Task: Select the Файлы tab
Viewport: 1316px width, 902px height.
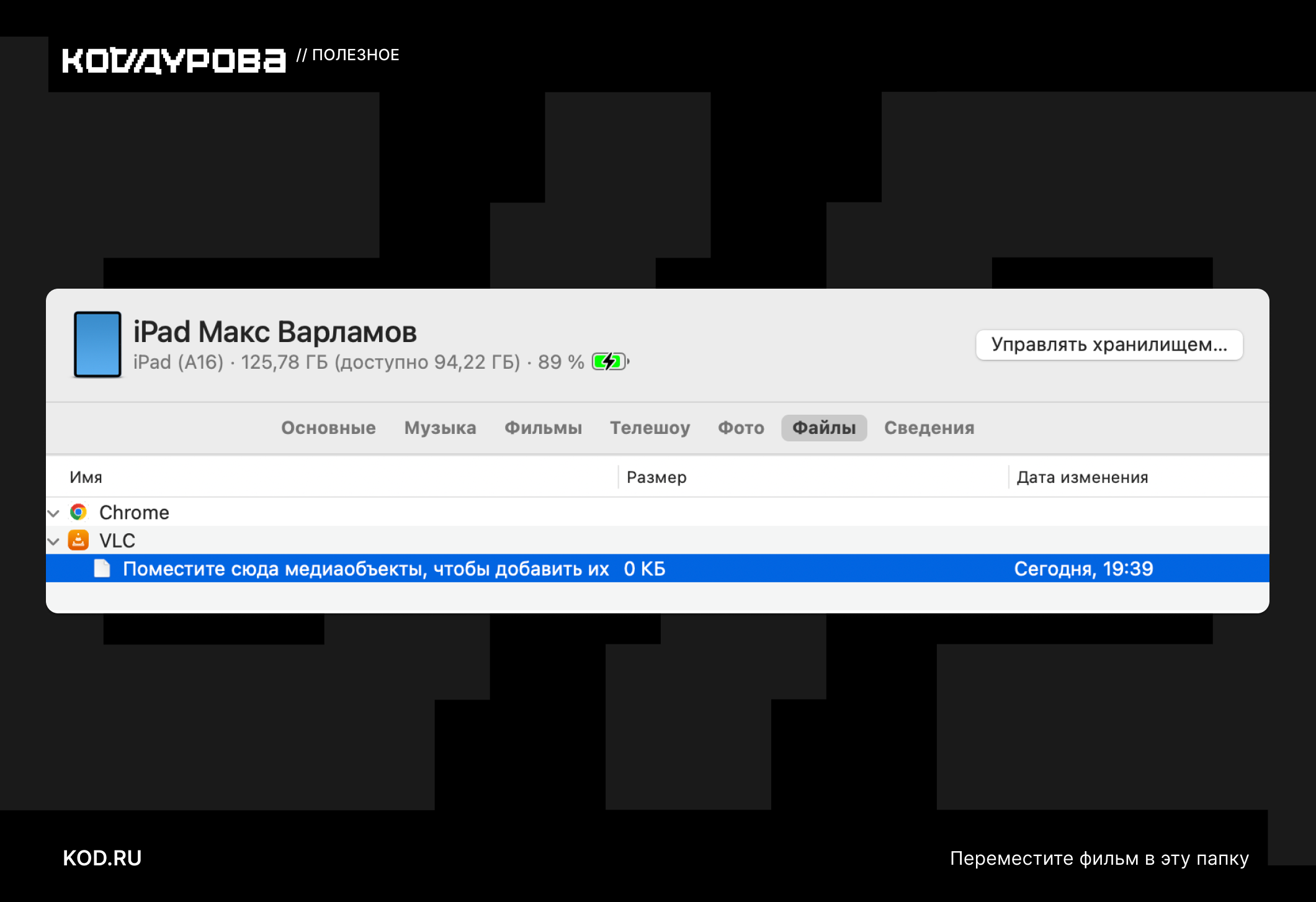Action: click(824, 428)
